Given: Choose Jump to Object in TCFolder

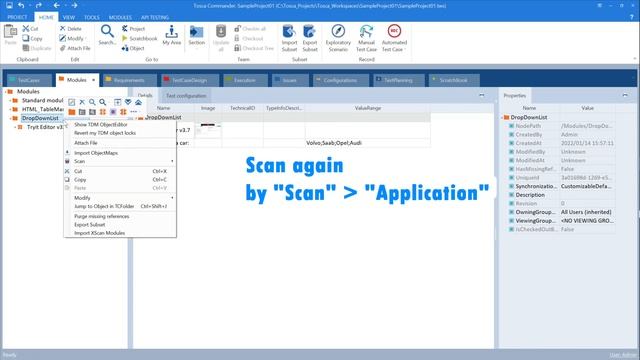Looking at the screenshot, I should point(120,206).
